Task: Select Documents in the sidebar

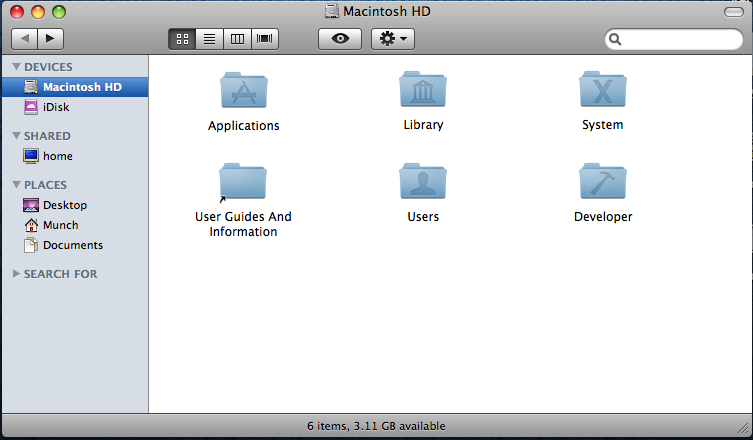Action: (75, 245)
